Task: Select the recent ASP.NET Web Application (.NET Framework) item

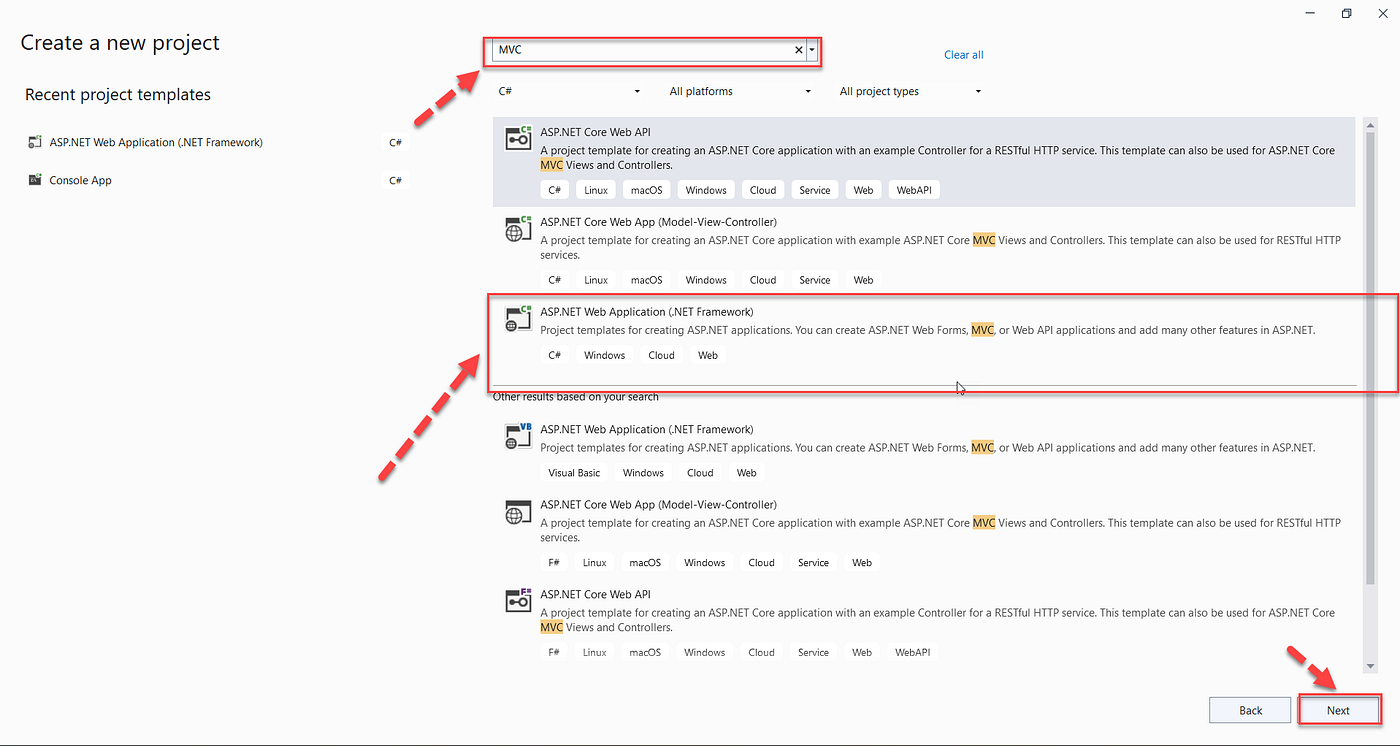Action: click(155, 142)
